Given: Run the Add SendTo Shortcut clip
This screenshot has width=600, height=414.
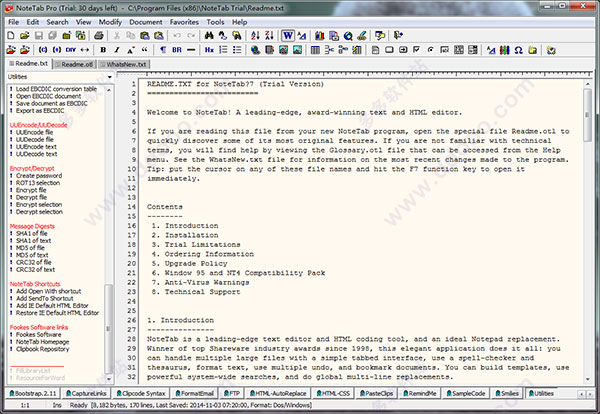Looking at the screenshot, I should 44,298.
